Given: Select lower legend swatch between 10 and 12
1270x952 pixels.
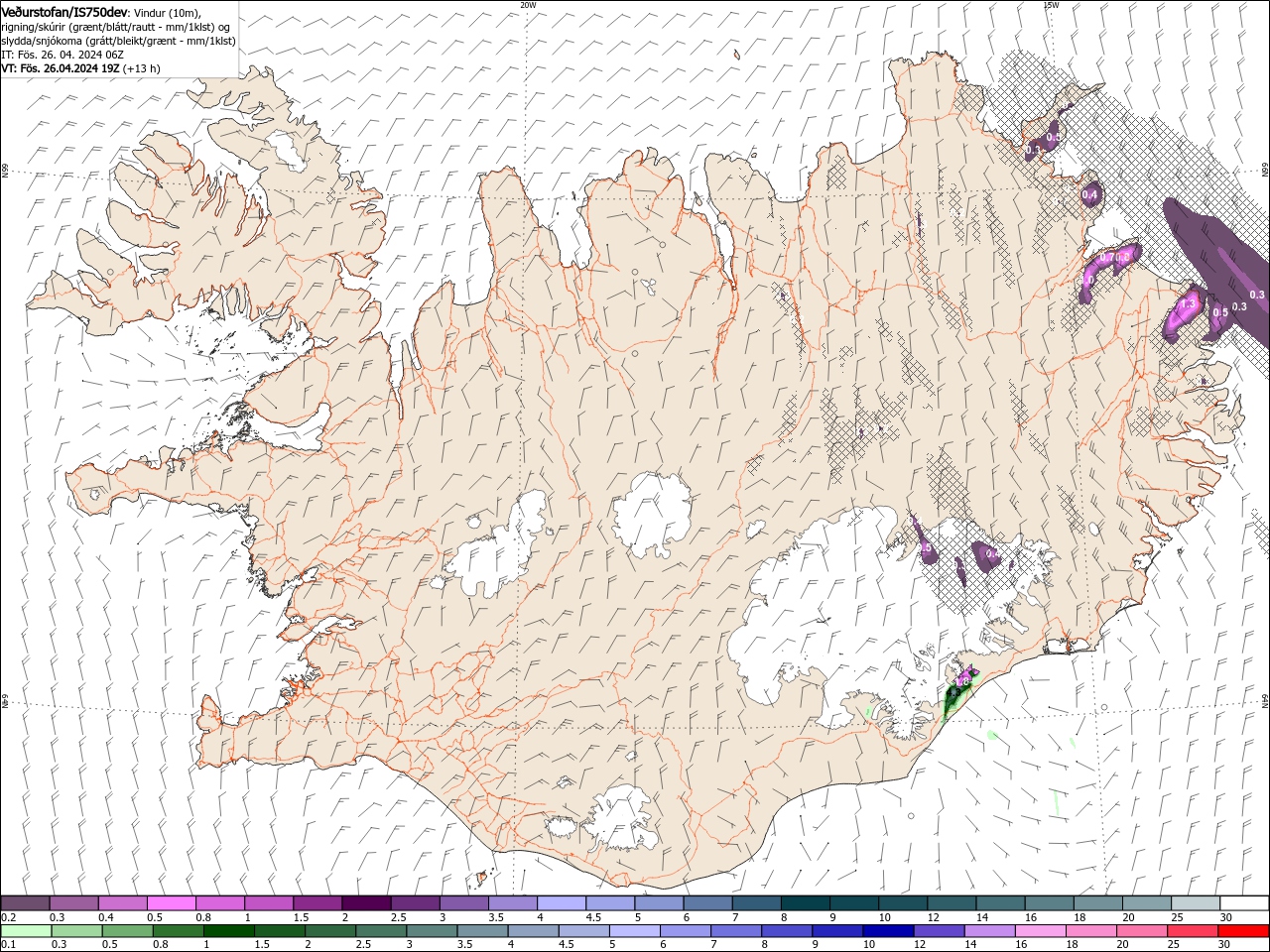Looking at the screenshot, I should (888, 930).
